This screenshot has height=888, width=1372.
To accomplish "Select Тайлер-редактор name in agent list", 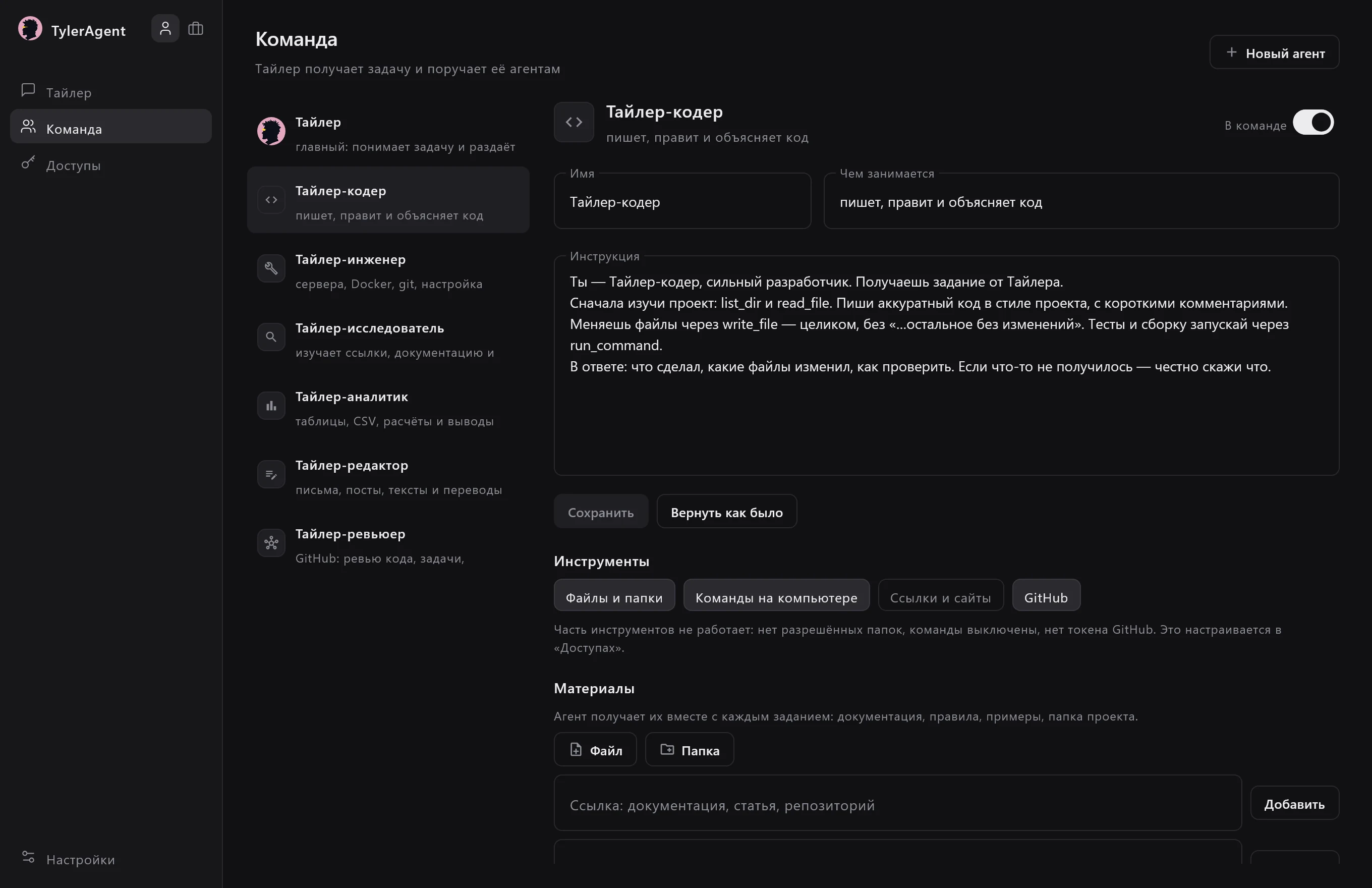I will click(352, 465).
